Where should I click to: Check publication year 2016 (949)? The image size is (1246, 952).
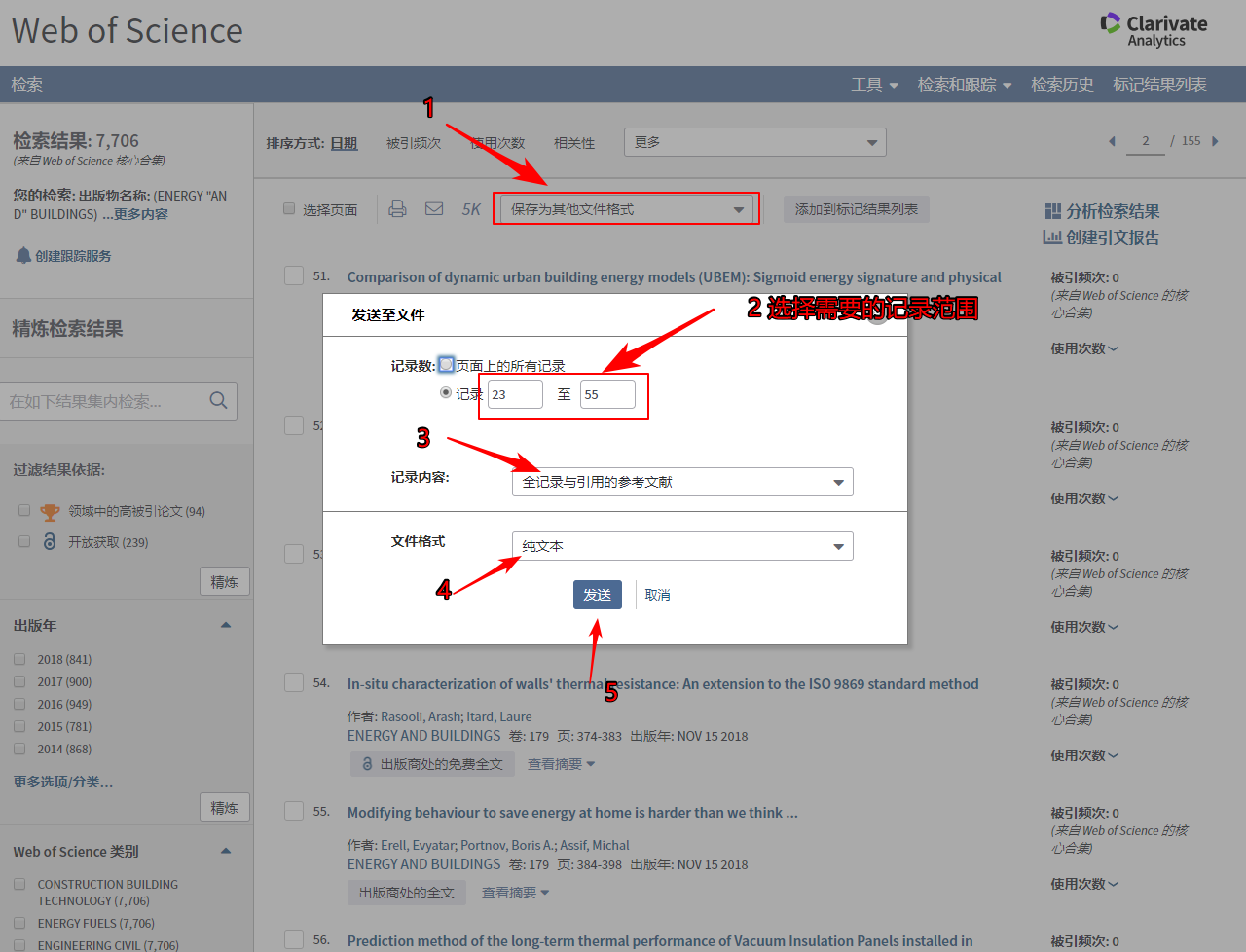tap(19, 703)
